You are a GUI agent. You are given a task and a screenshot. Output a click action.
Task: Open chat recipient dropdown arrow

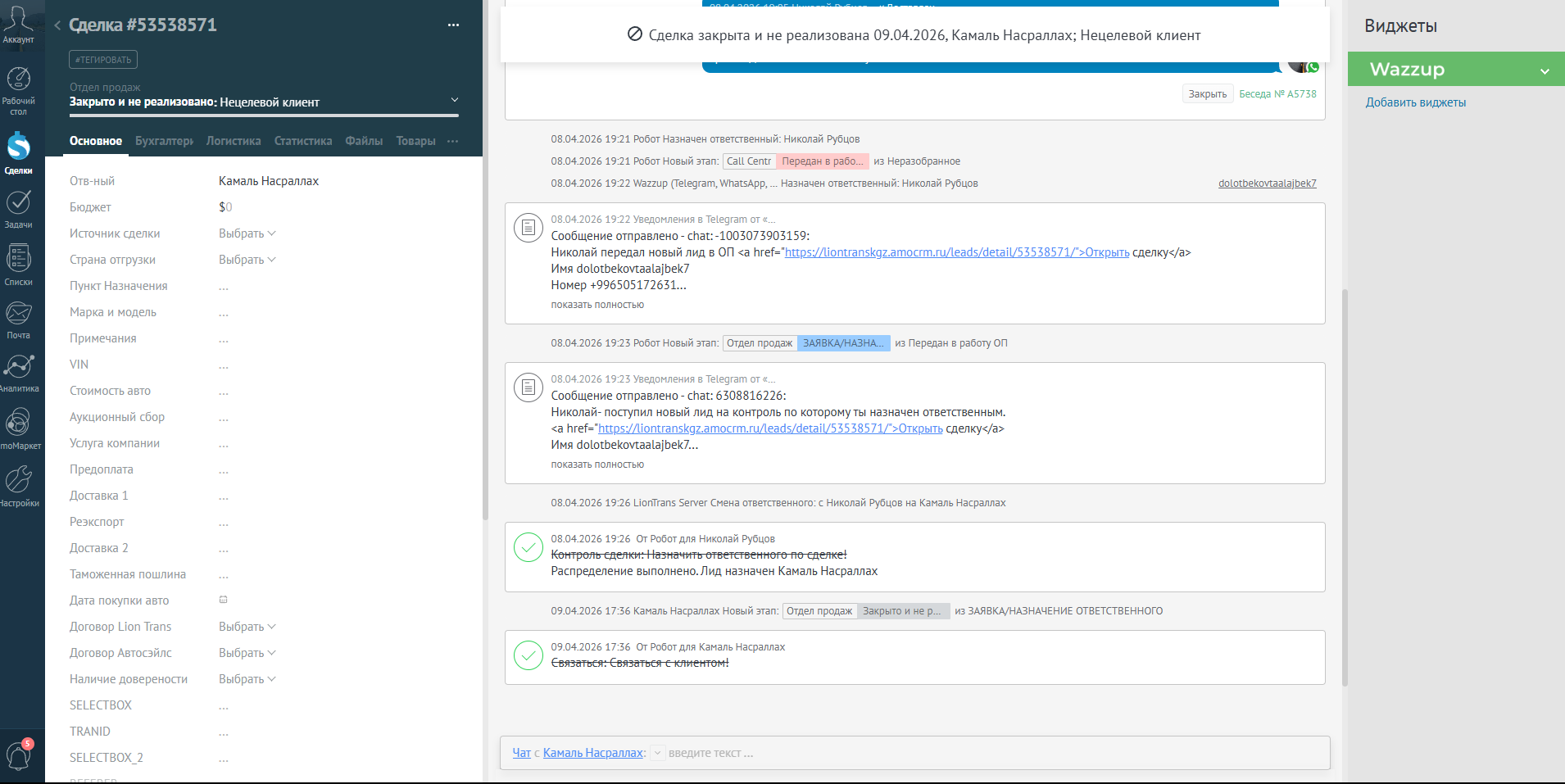pyautogui.click(x=657, y=753)
